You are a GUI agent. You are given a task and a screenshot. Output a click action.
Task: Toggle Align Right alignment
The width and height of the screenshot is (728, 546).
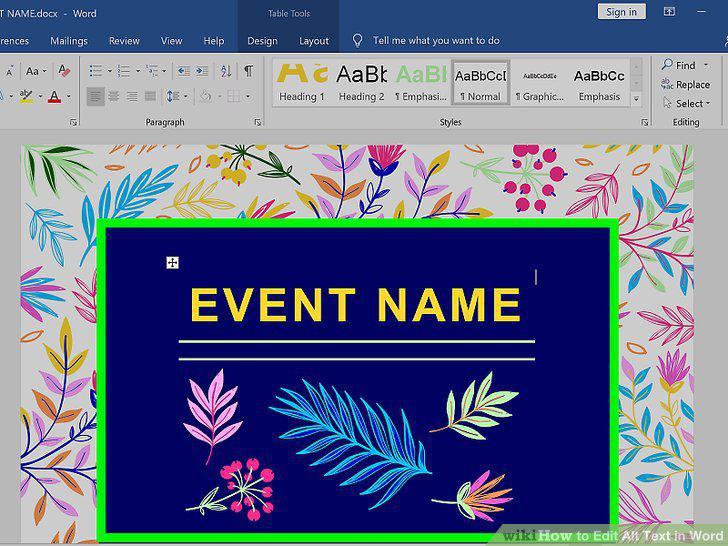tap(132, 97)
